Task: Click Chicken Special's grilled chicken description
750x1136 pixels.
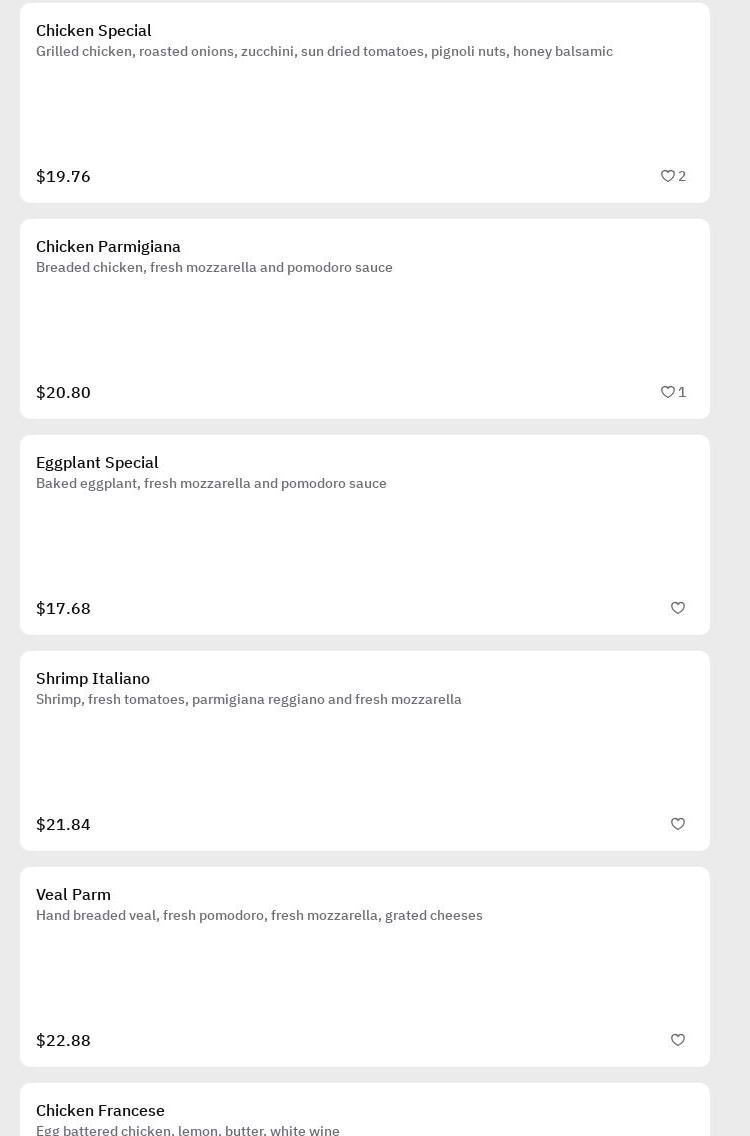Action: point(324,52)
